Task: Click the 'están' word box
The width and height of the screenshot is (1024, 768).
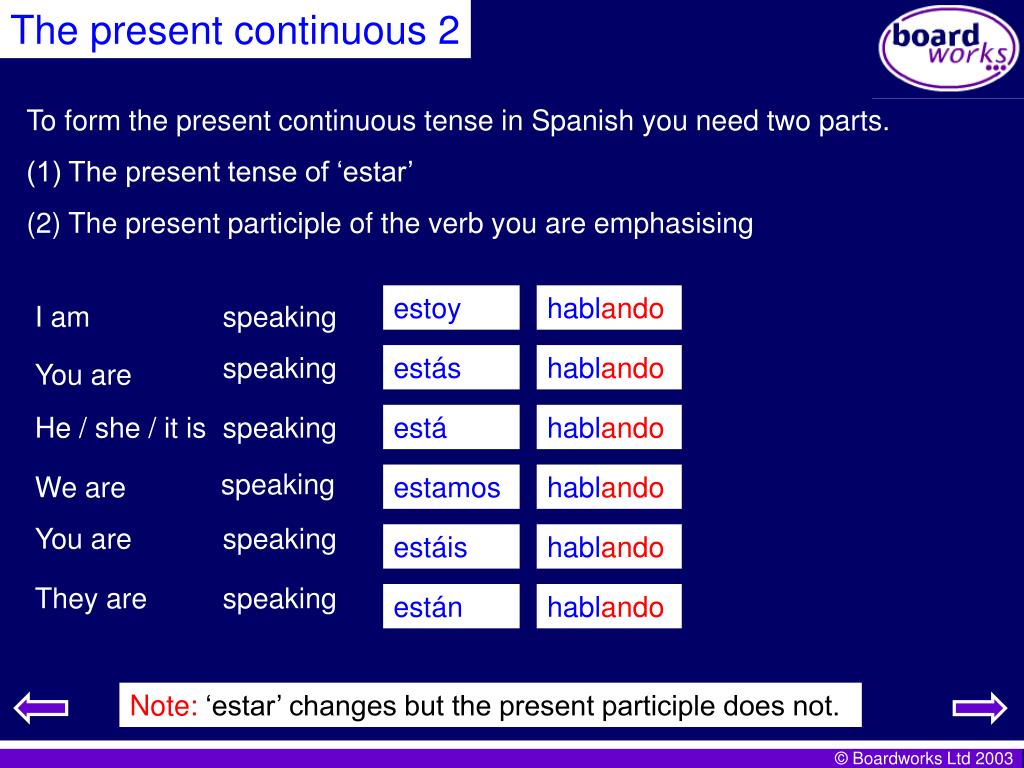Action: (x=451, y=607)
